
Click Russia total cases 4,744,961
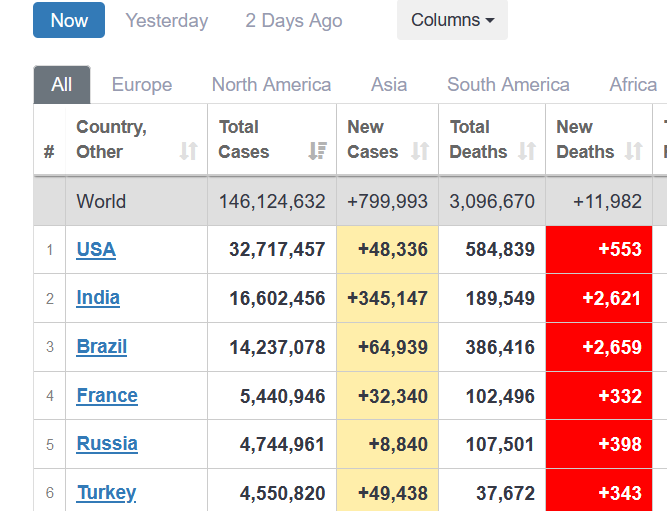click(x=282, y=445)
